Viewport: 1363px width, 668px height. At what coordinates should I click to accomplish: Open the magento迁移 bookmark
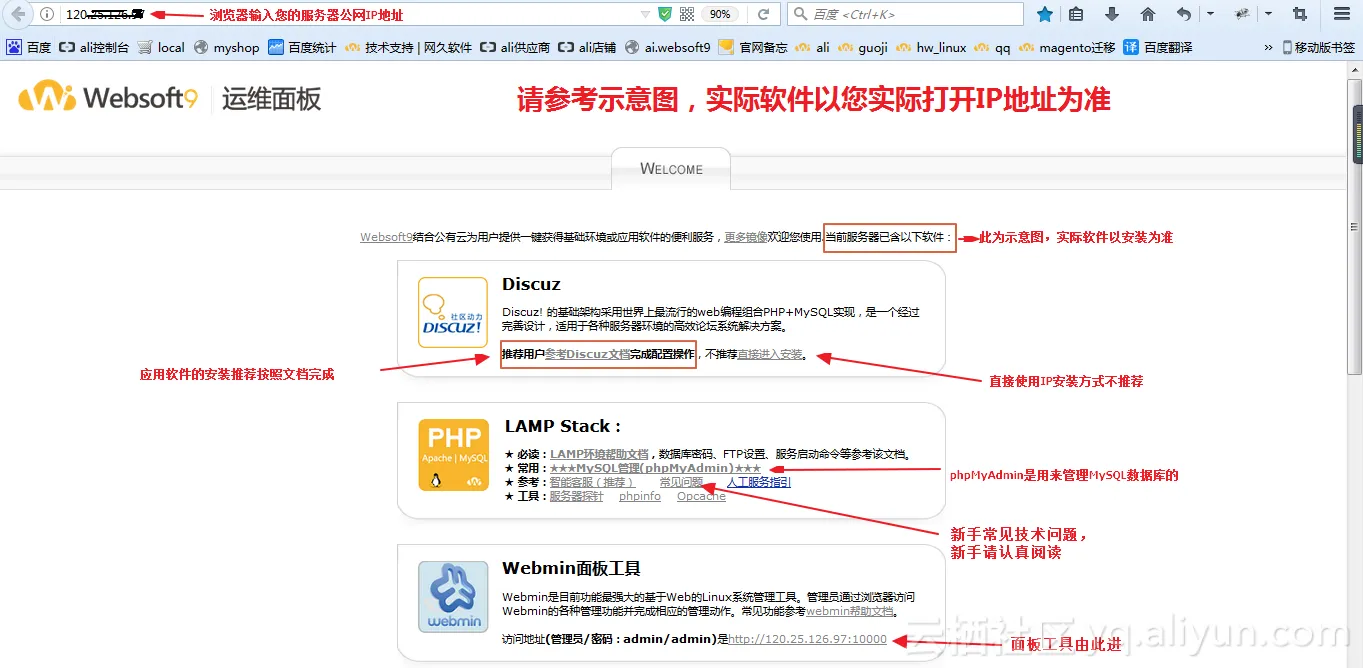click(1067, 47)
